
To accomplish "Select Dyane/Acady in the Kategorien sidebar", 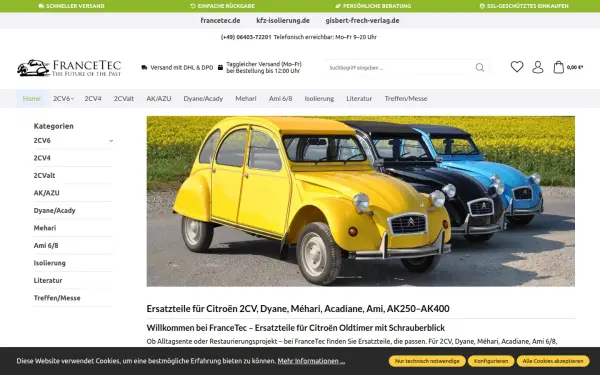I will click(54, 210).
